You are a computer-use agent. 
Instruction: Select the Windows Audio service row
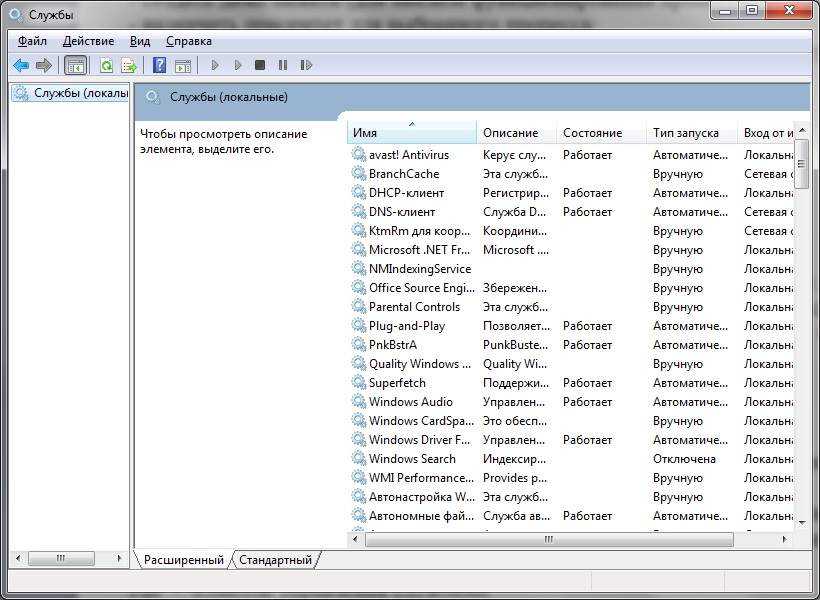(x=410, y=402)
